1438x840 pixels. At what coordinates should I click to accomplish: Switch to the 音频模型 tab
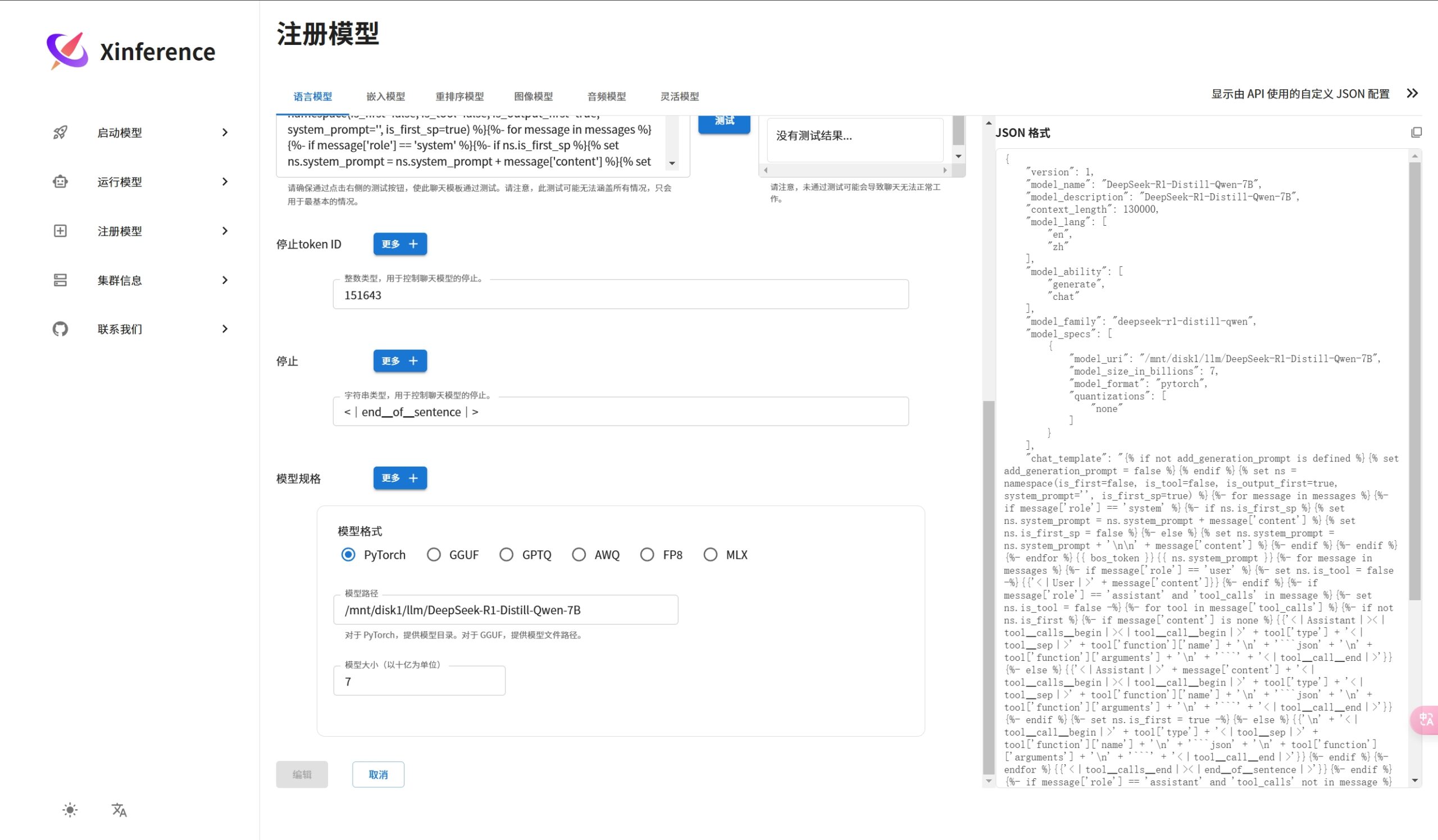607,97
